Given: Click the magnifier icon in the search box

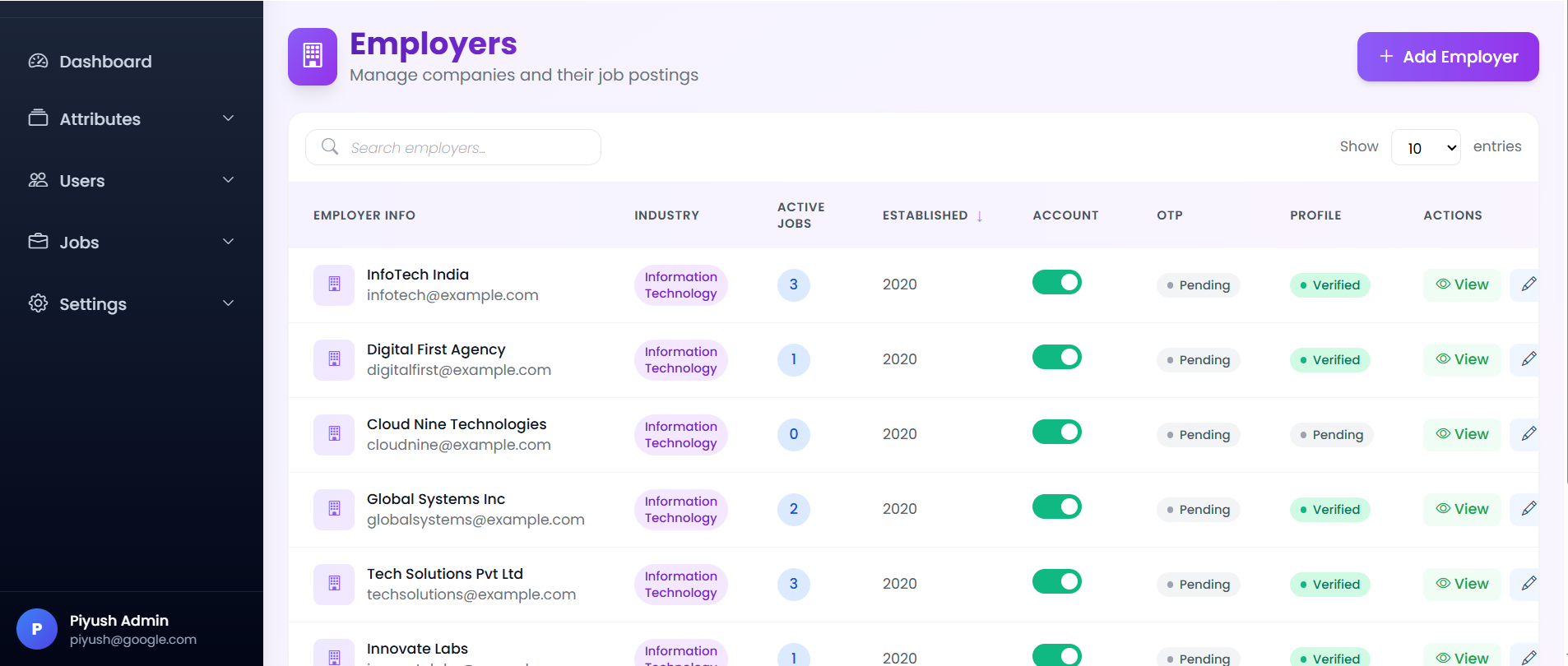Looking at the screenshot, I should tap(330, 146).
